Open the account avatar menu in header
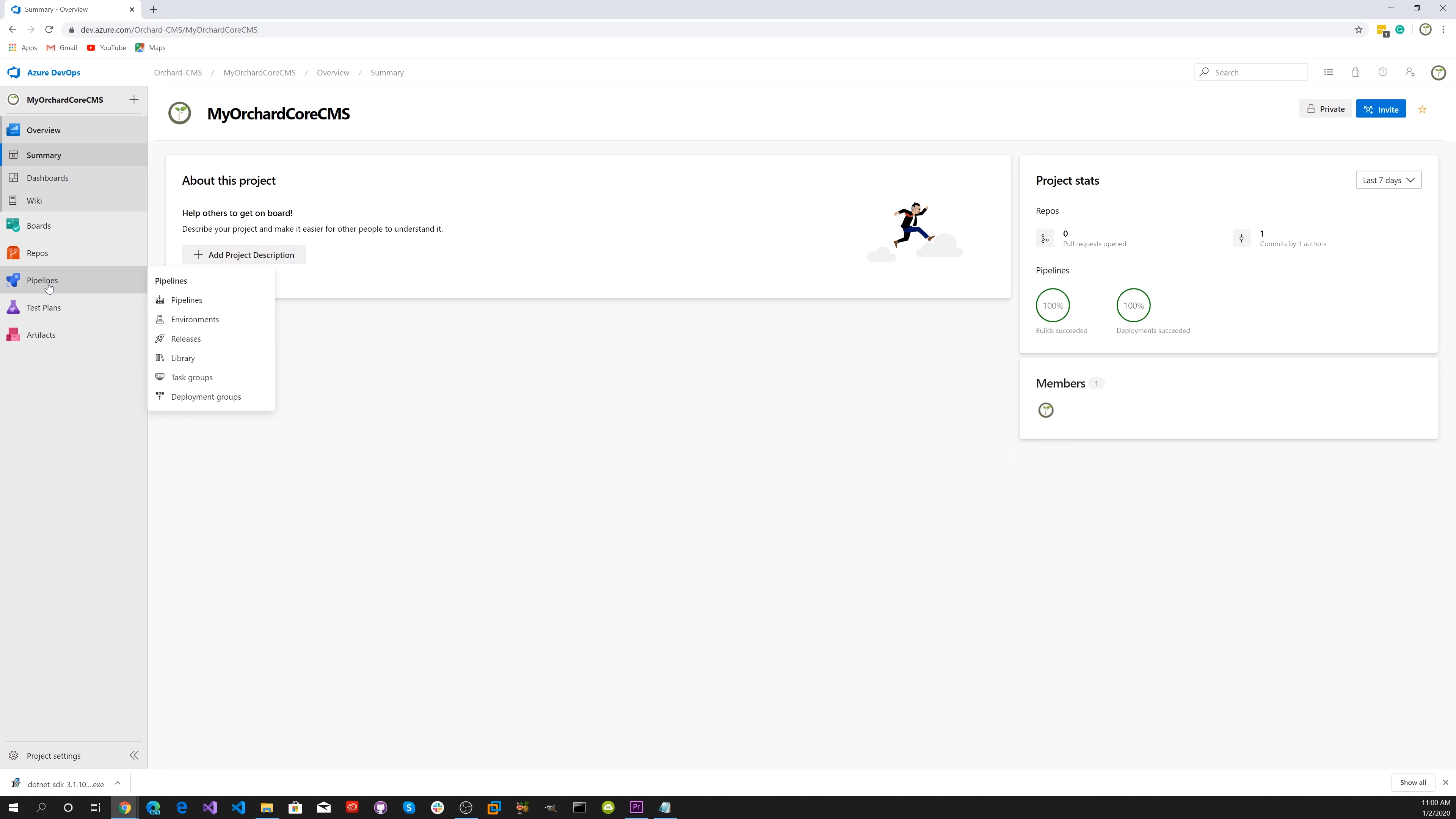Screen dimensions: 1456x819 (1439, 72)
